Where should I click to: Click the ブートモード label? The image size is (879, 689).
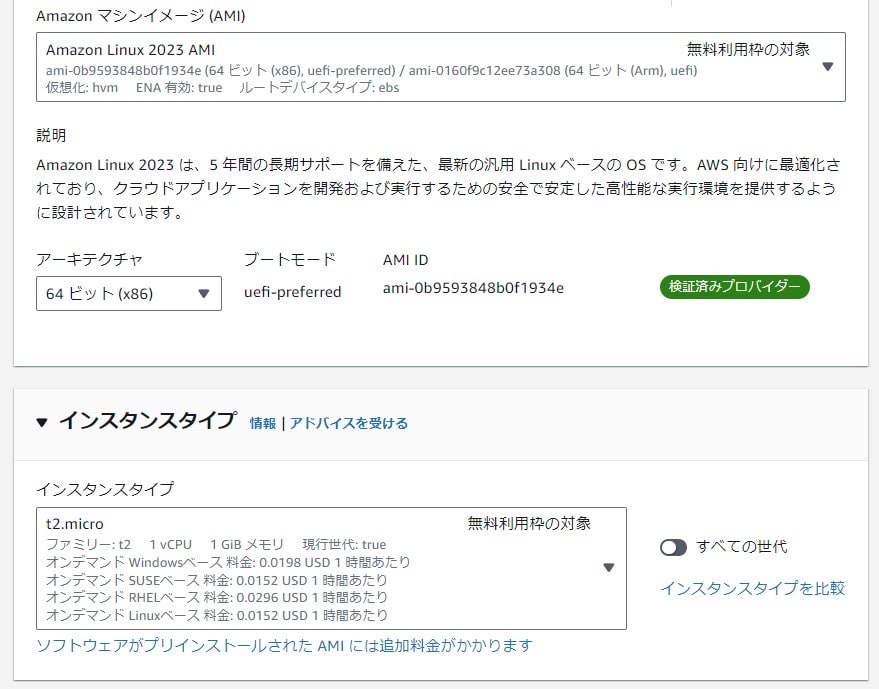point(290,260)
